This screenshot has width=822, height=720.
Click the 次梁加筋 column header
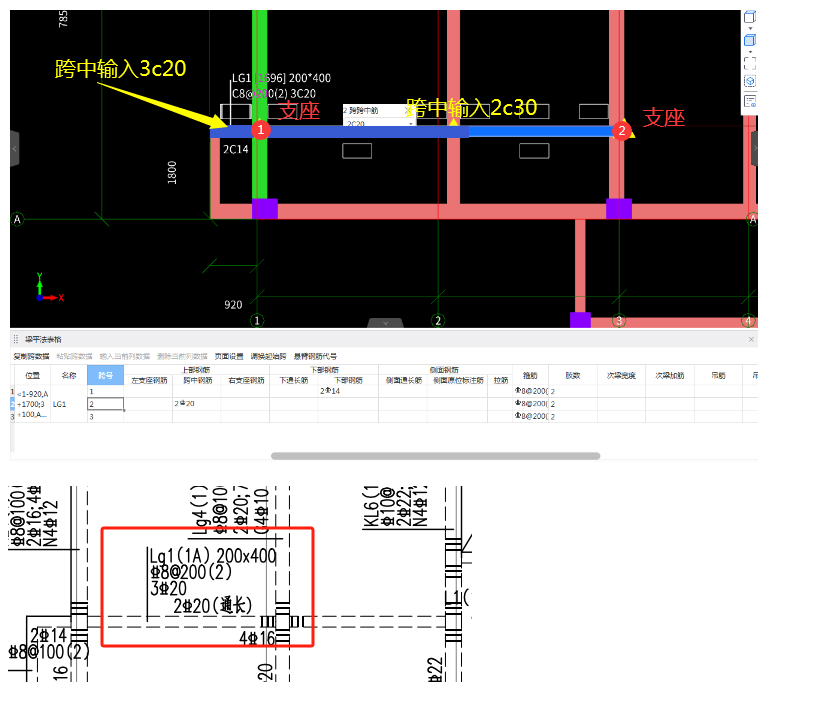tap(669, 375)
